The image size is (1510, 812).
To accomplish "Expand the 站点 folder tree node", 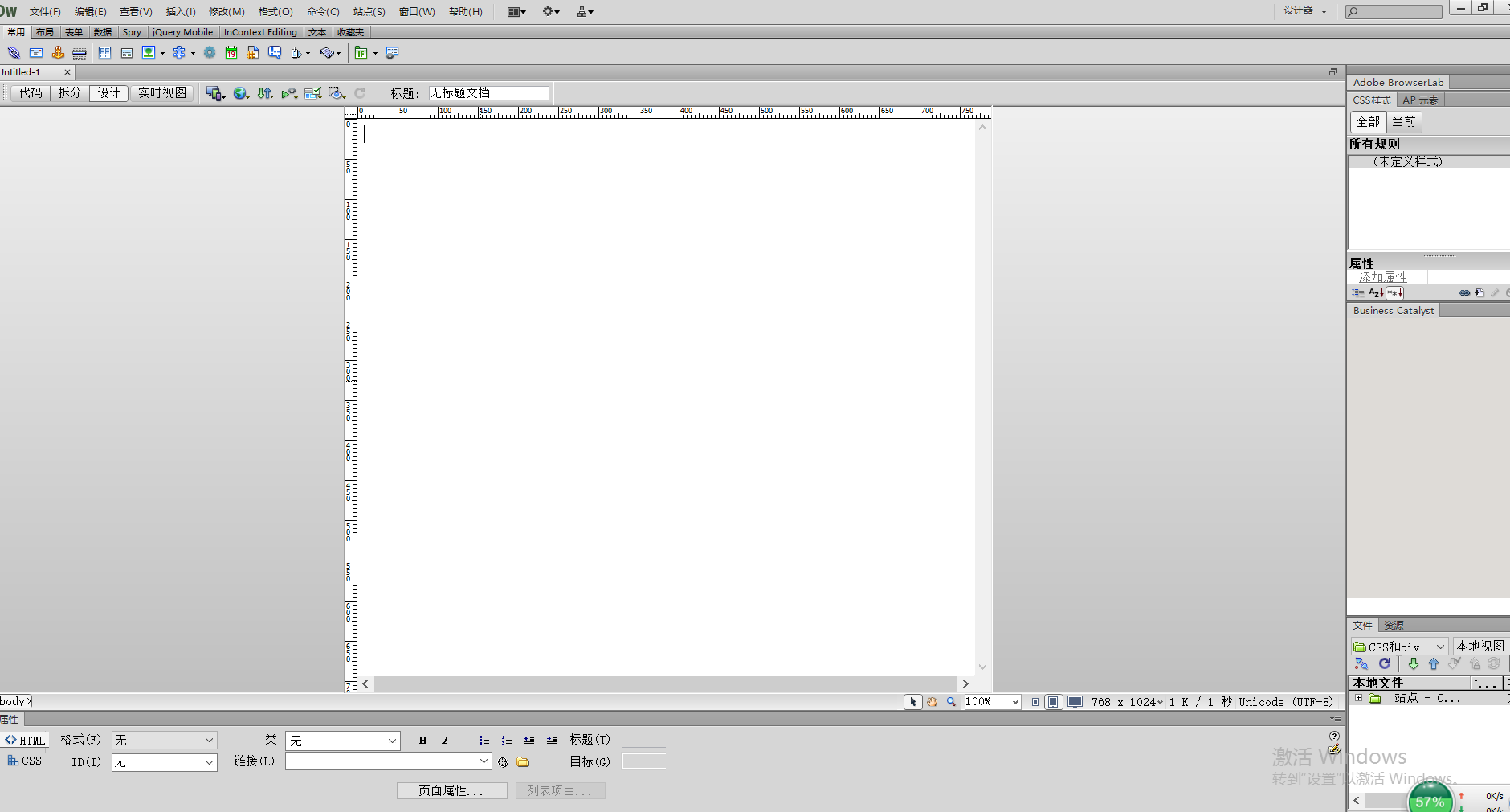I will 1358,698.
